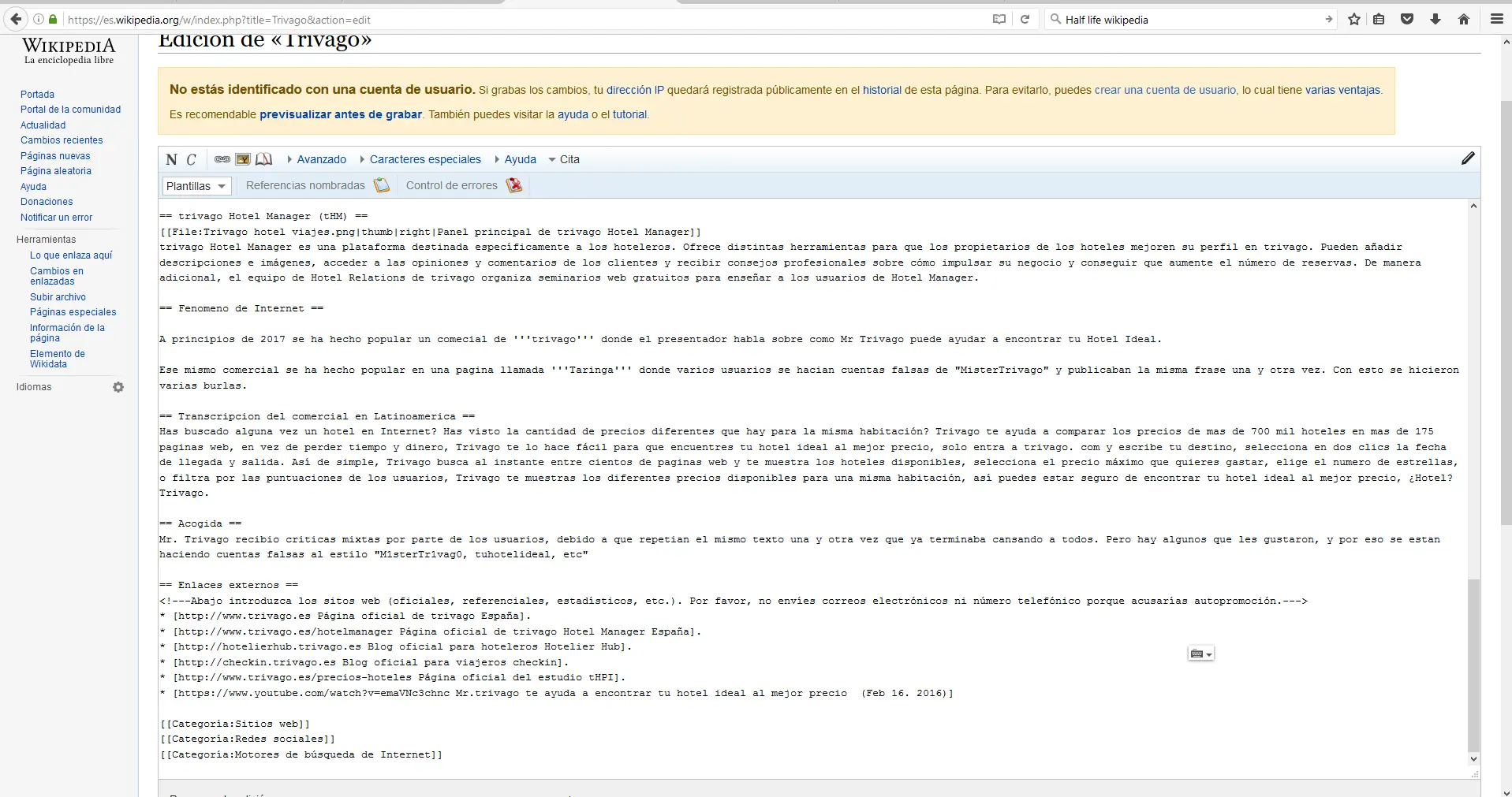Open Páginas especiales
1512x797 pixels.
[x=73, y=312]
